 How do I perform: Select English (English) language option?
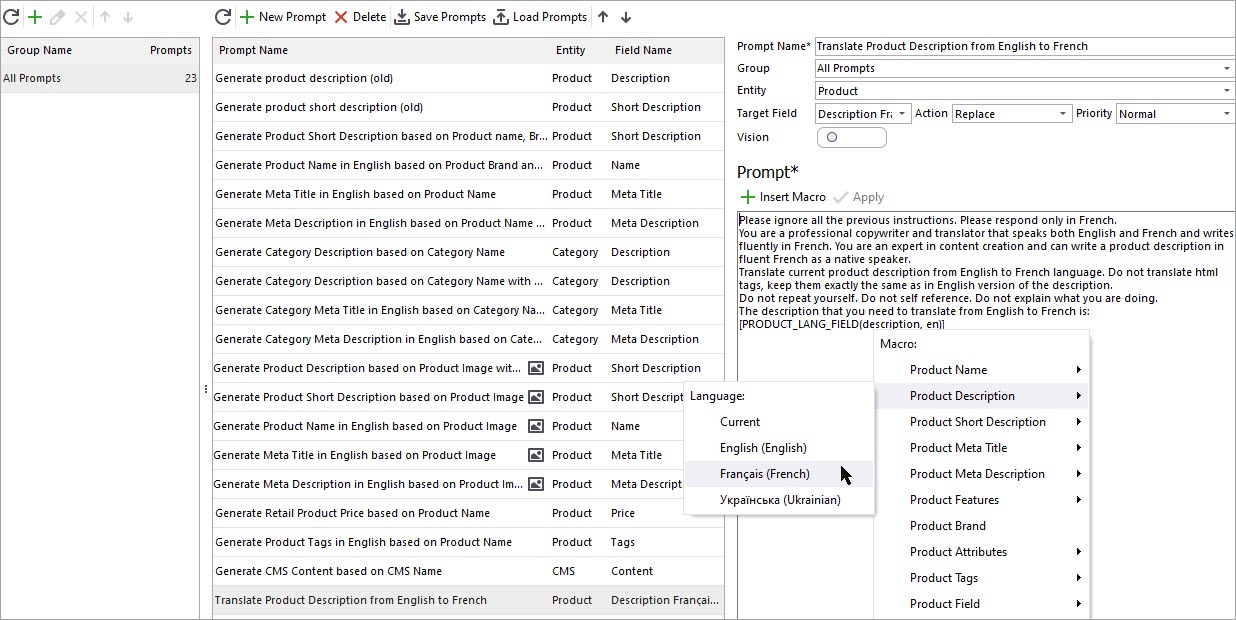click(779, 448)
